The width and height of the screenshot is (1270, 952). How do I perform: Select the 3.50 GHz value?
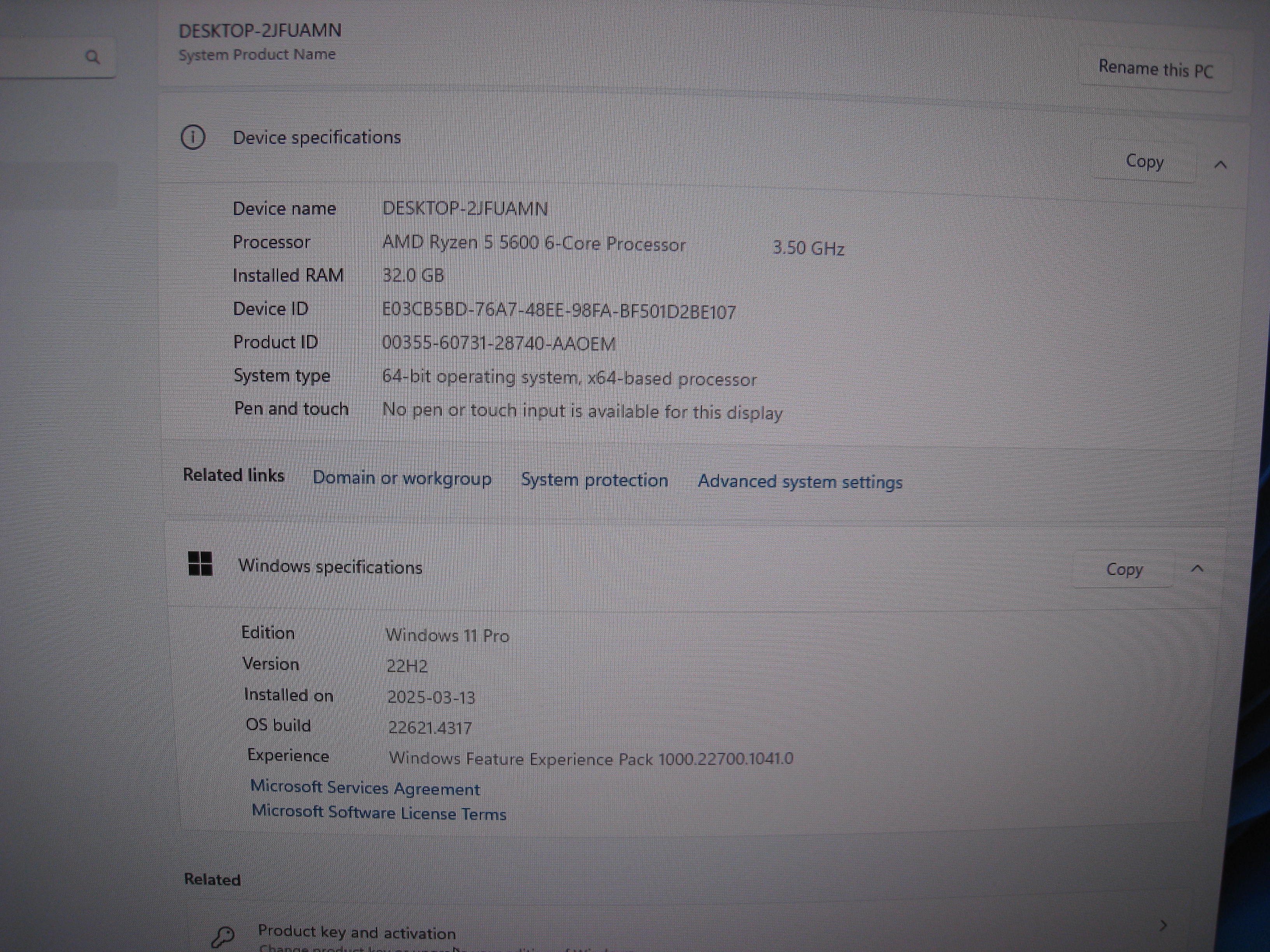coord(809,248)
